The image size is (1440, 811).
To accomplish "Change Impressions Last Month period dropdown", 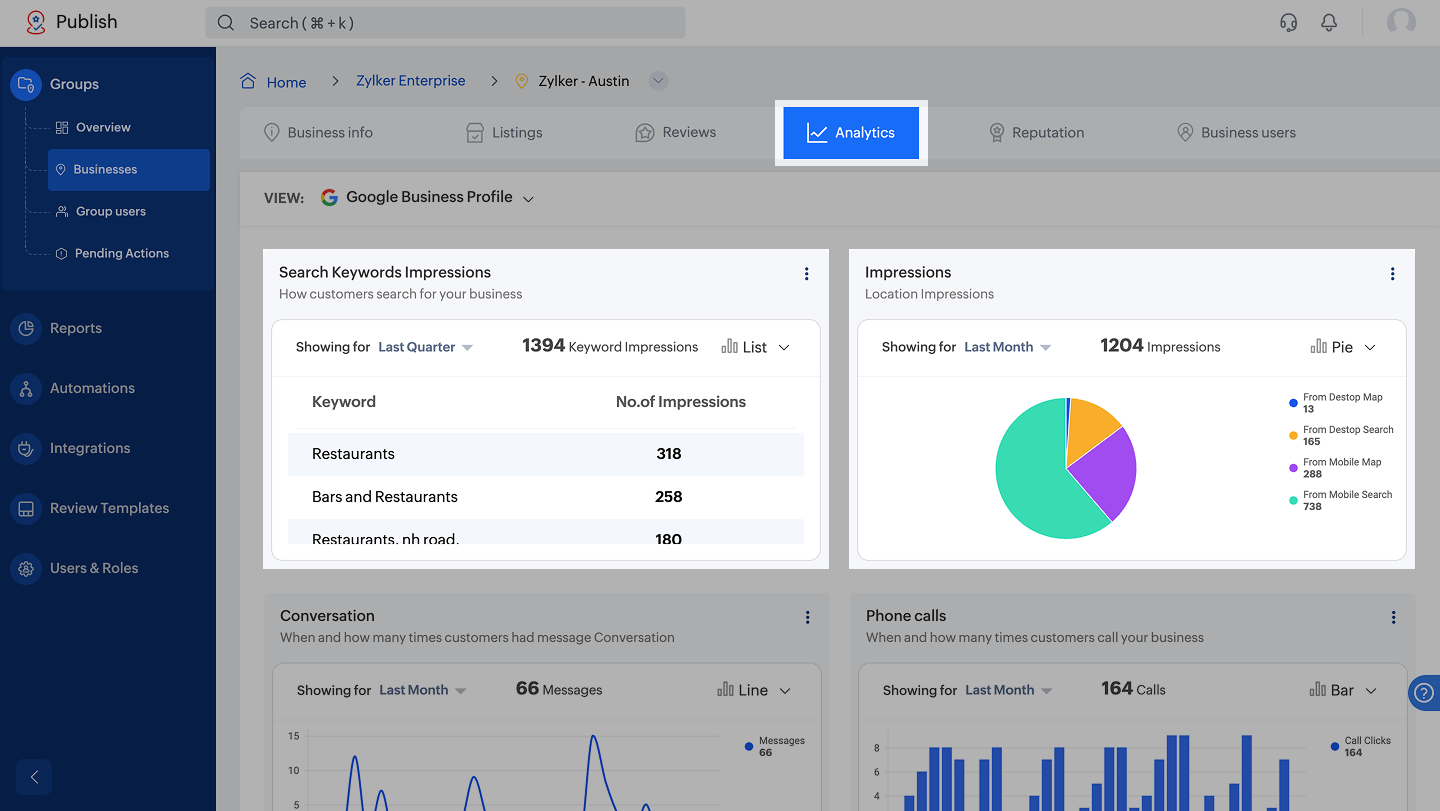I will [x=1007, y=347].
